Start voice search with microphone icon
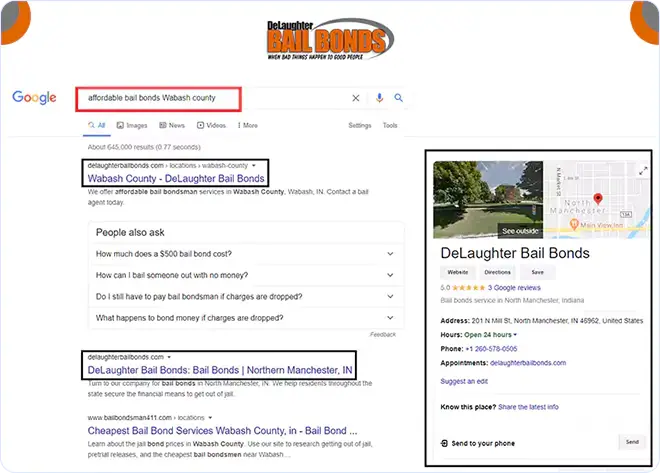660x473 pixels. pyautogui.click(x=379, y=98)
